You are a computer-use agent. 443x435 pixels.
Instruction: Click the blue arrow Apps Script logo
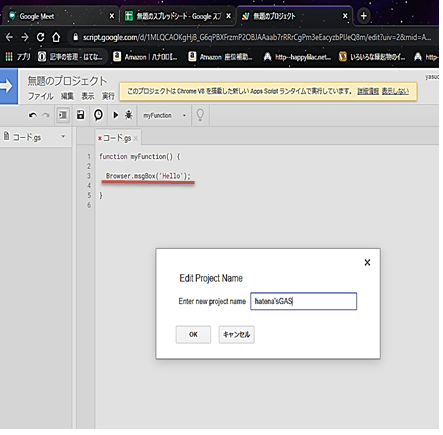coord(9,86)
